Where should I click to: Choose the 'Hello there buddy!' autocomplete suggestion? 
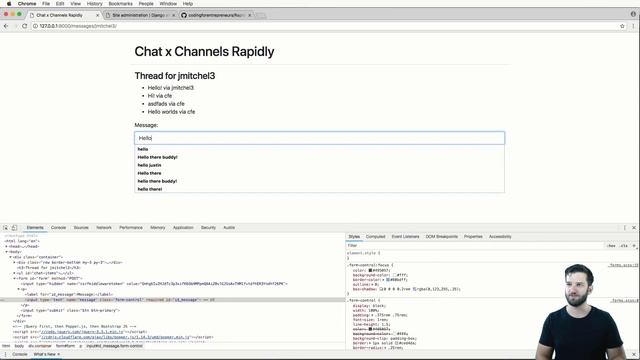point(319,157)
